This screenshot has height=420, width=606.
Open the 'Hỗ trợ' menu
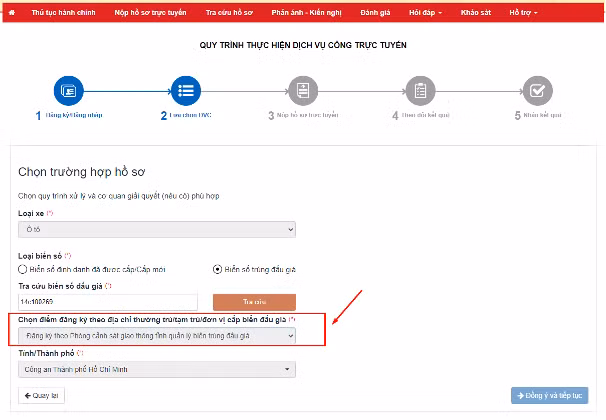(523, 12)
